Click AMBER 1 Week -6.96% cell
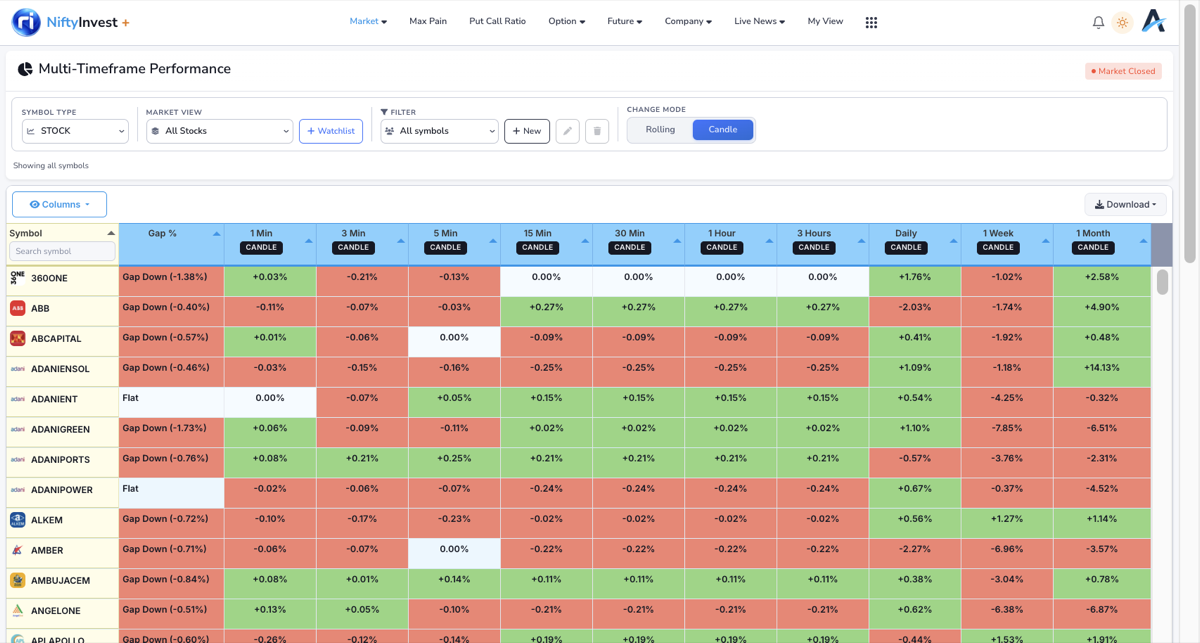 click(x=1007, y=554)
